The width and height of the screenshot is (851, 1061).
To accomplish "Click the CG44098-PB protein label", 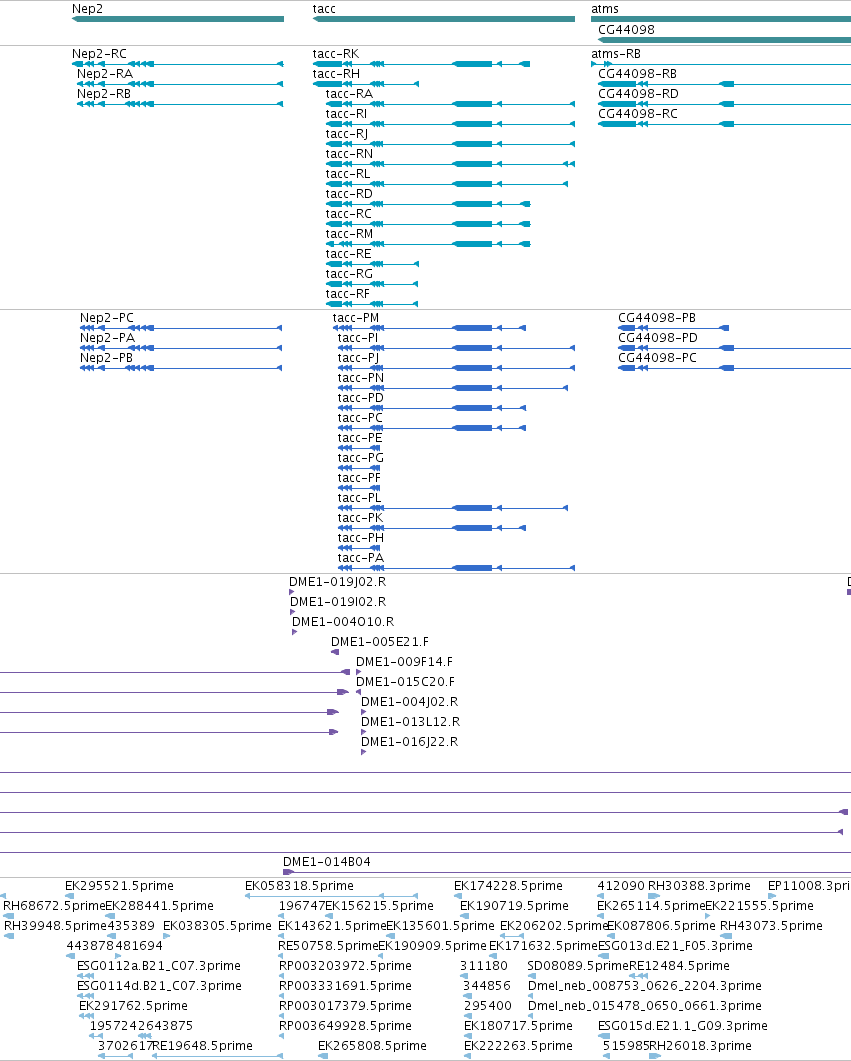I will 657,317.
